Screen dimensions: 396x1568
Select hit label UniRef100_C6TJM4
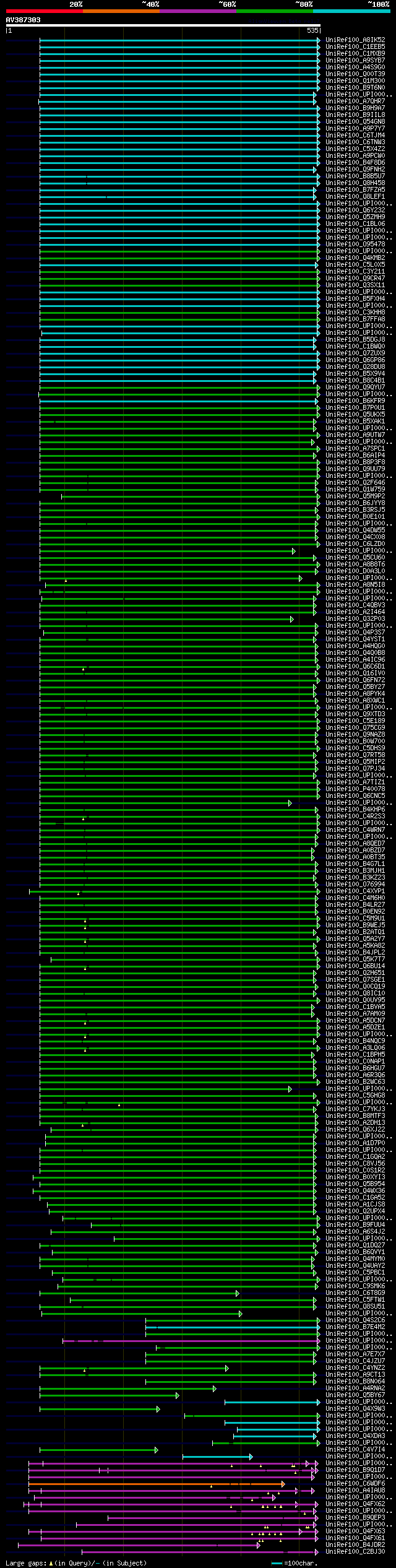point(355,136)
